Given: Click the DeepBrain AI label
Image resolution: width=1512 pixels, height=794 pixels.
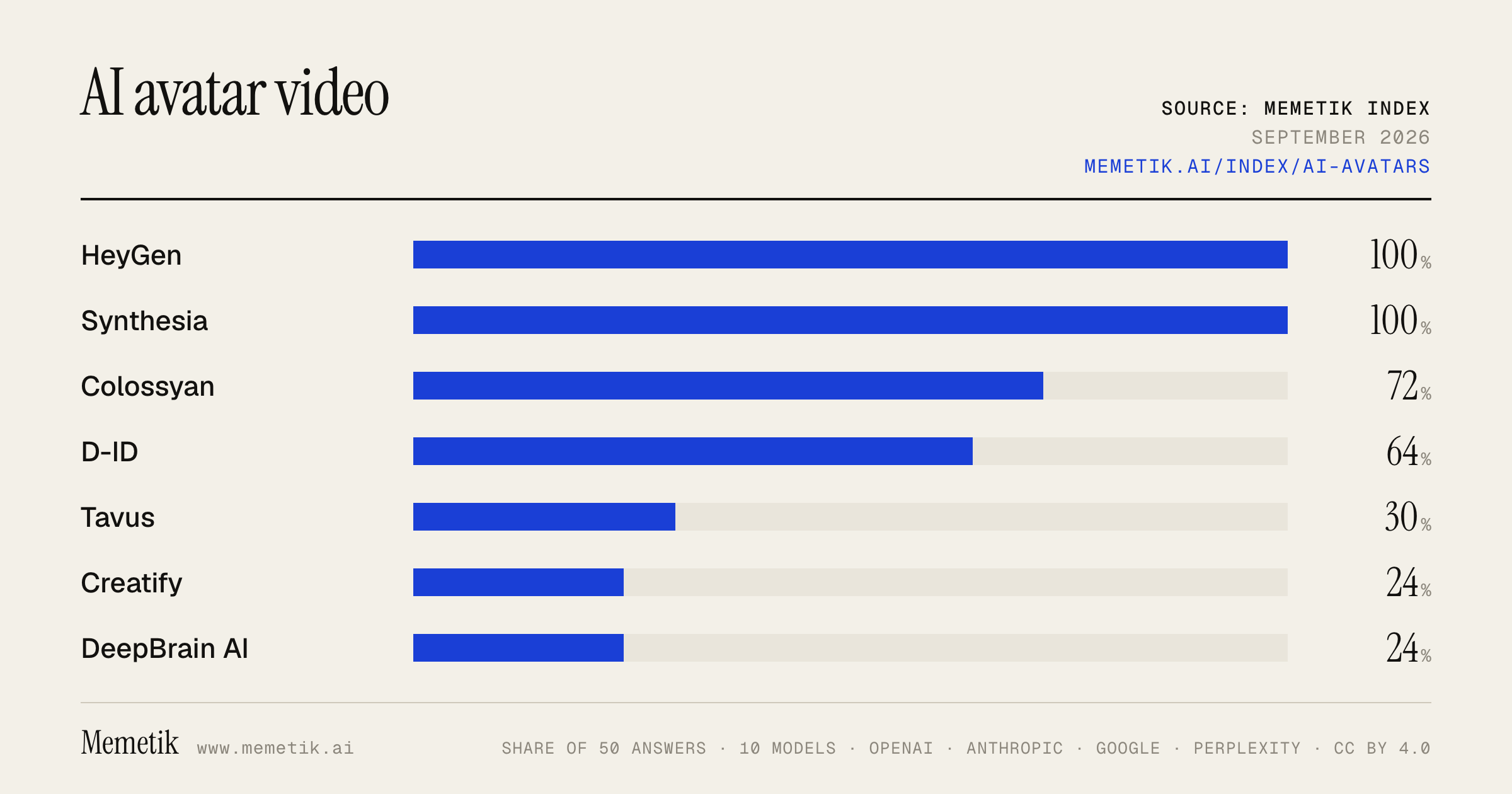Looking at the screenshot, I should click(x=164, y=648).
